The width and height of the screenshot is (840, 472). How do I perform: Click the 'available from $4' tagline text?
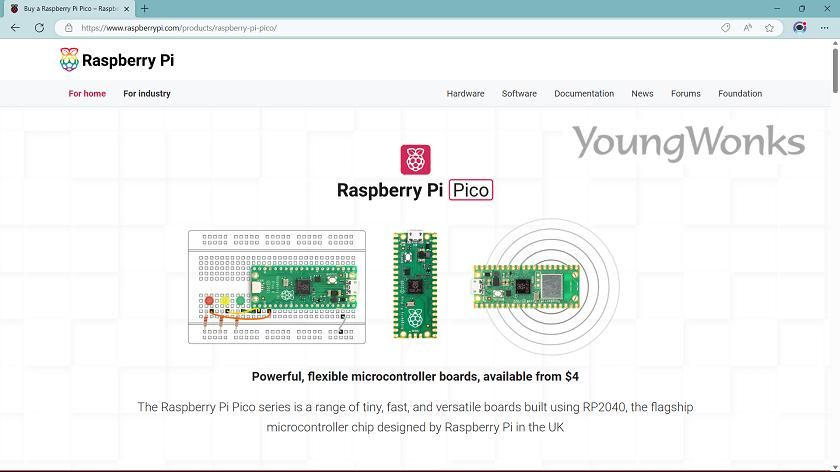click(531, 377)
